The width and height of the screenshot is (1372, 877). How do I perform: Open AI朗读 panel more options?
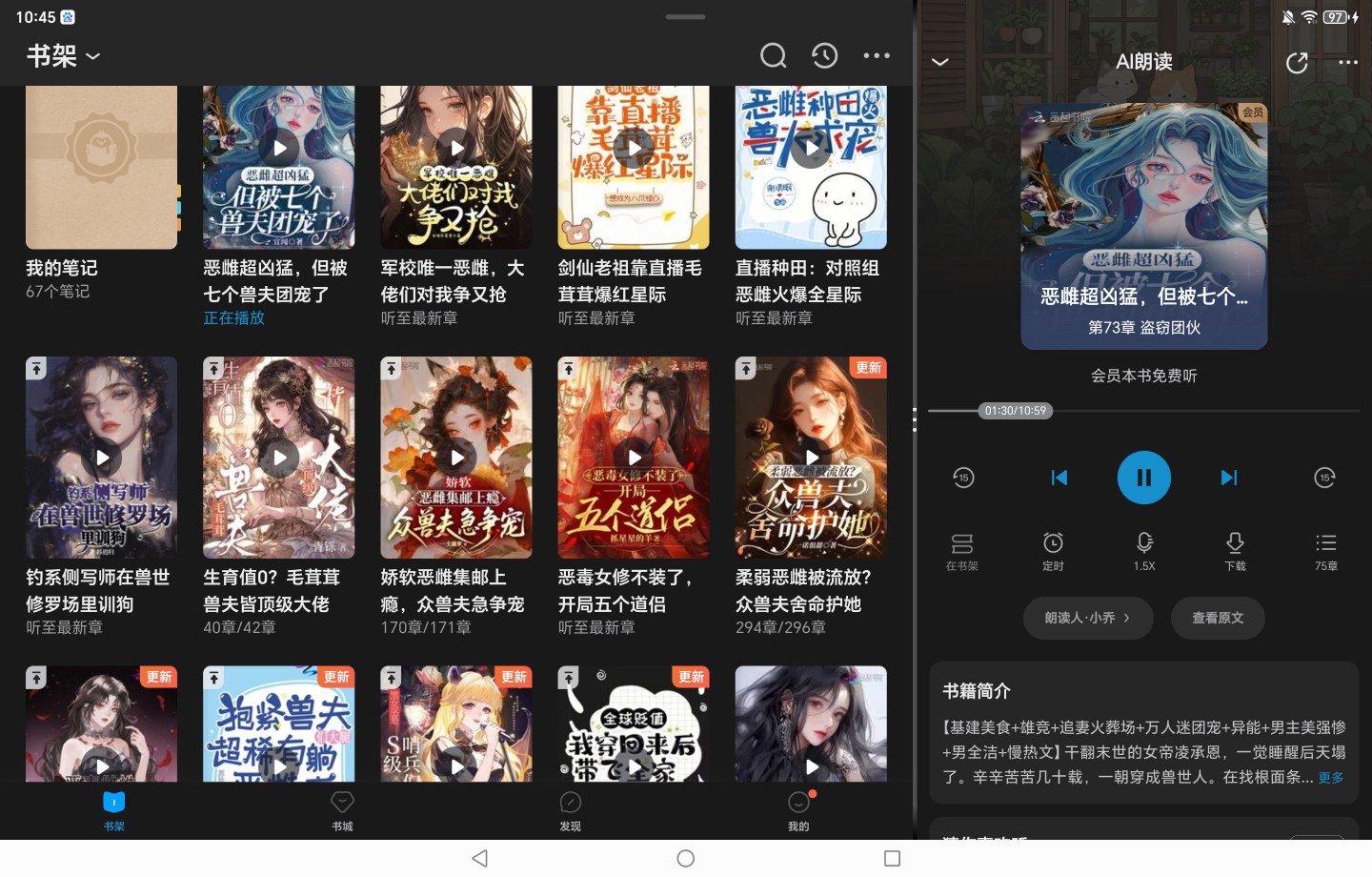(1348, 62)
